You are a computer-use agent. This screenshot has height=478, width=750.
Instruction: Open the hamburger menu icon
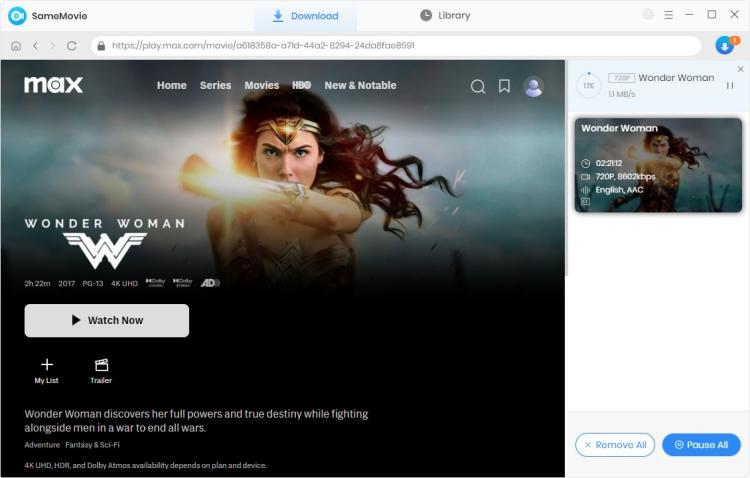click(x=669, y=15)
